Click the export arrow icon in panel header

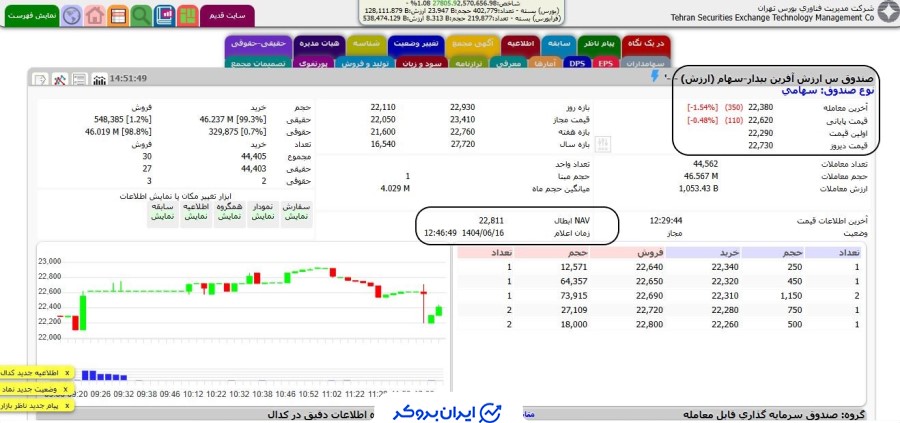coord(39,79)
